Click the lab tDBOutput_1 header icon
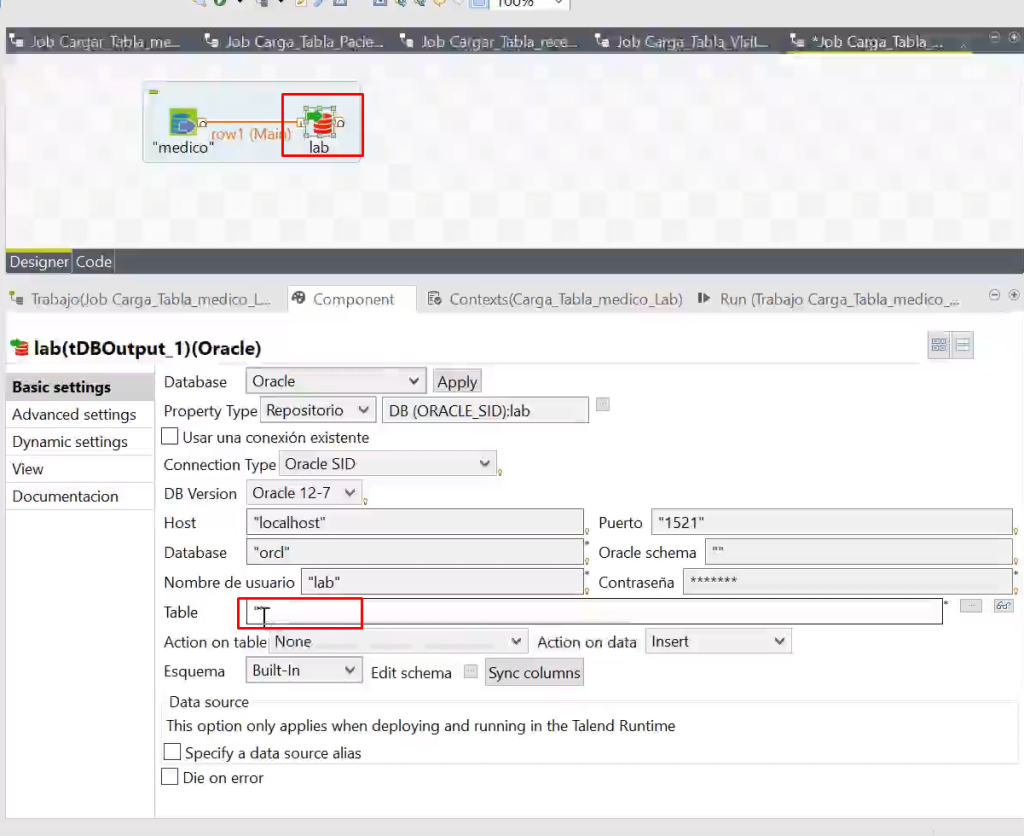The height and width of the screenshot is (836, 1024). pyautogui.click(x=20, y=348)
